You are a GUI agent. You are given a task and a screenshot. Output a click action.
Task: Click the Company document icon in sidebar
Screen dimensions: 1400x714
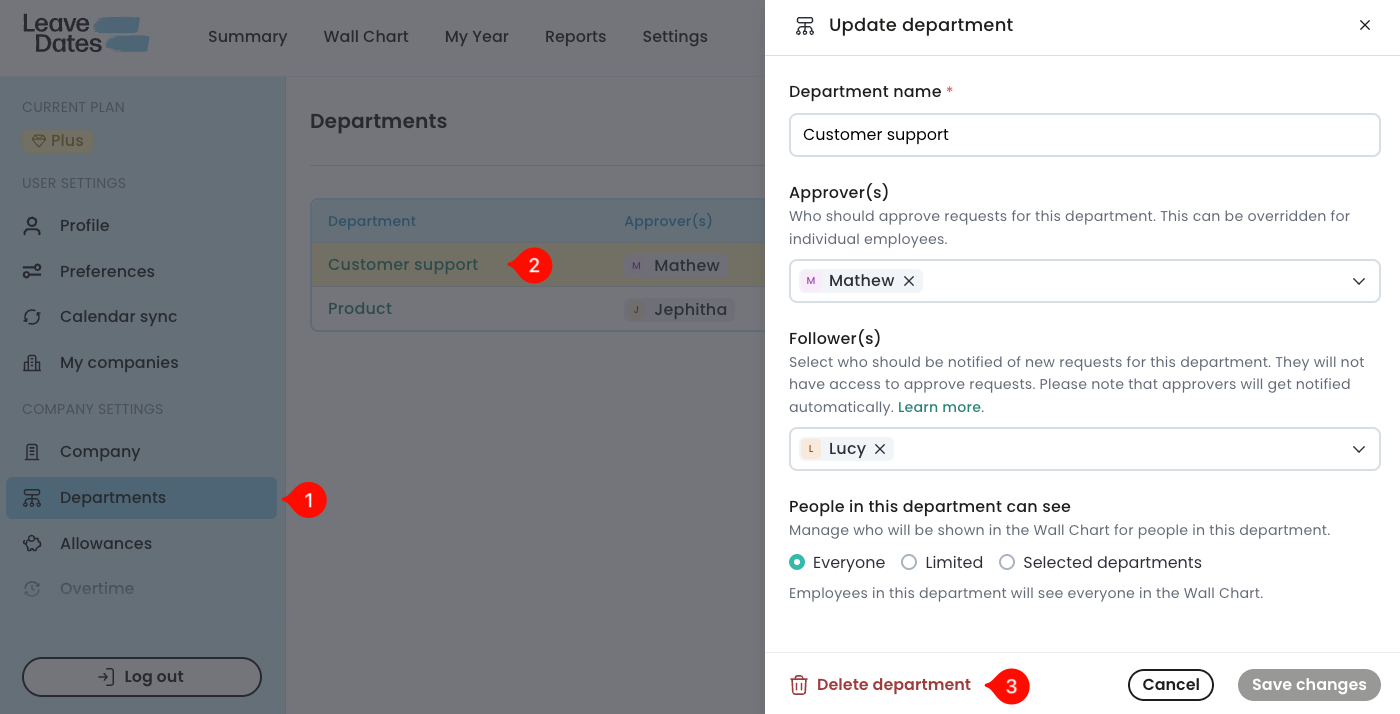(32, 452)
